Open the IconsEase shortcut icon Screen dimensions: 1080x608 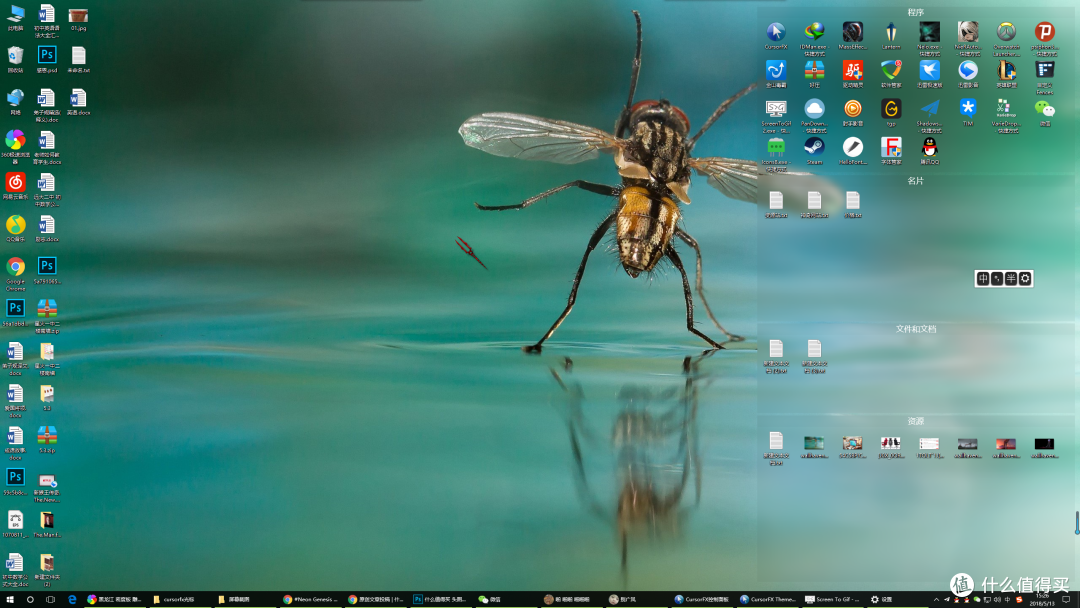pyautogui.click(x=776, y=147)
